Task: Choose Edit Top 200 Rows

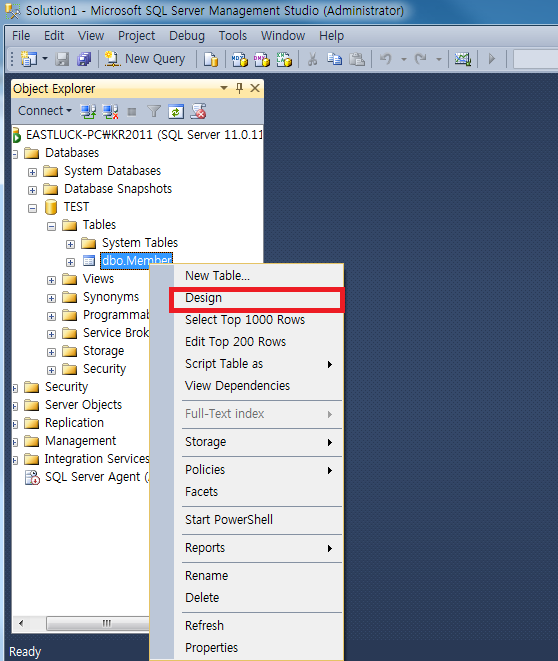Action: click(235, 342)
